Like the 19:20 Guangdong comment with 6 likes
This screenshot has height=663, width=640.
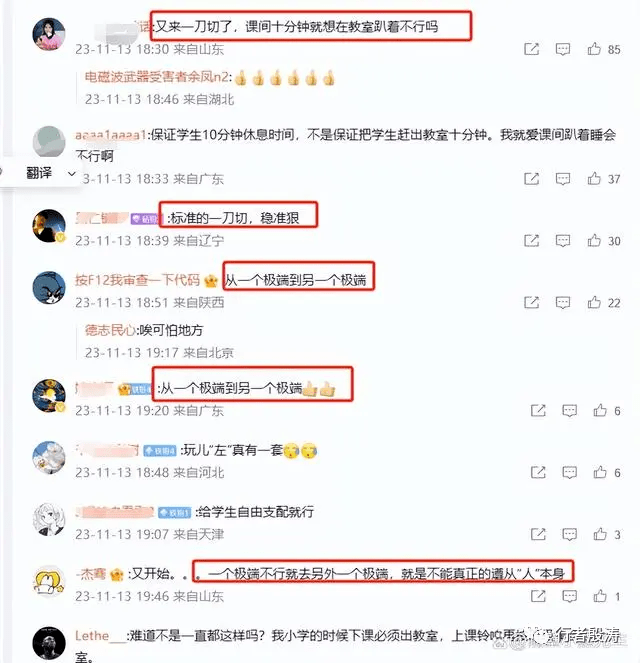[x=600, y=410]
